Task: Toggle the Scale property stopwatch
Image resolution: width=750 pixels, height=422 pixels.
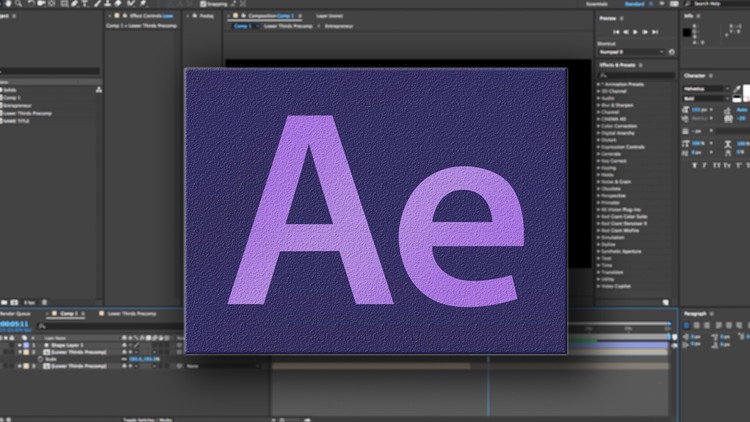Action: tap(40, 359)
